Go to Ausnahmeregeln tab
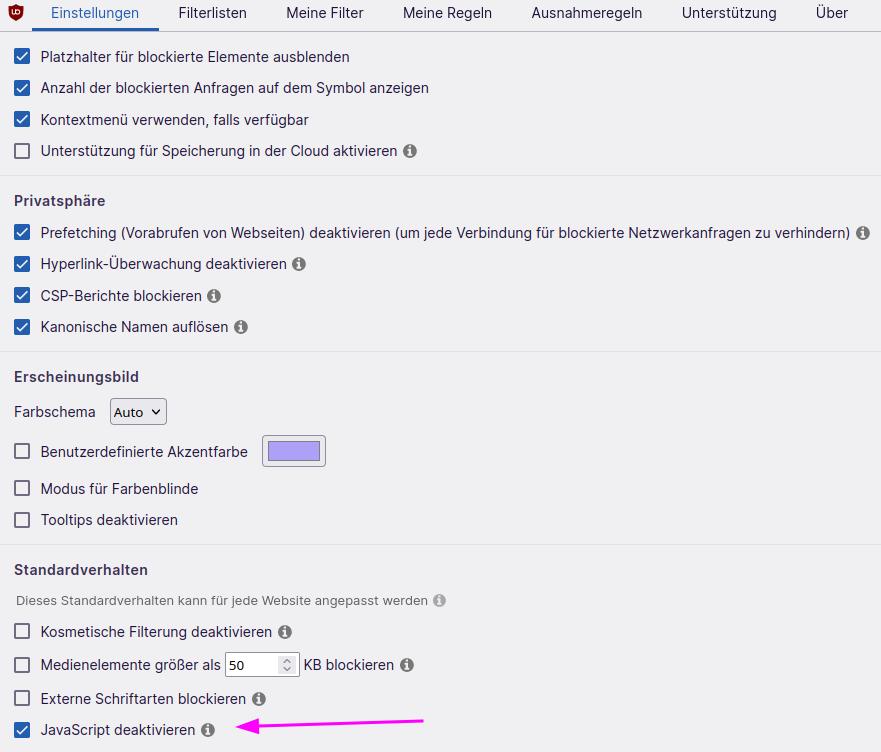The width and height of the screenshot is (881, 752). [587, 13]
